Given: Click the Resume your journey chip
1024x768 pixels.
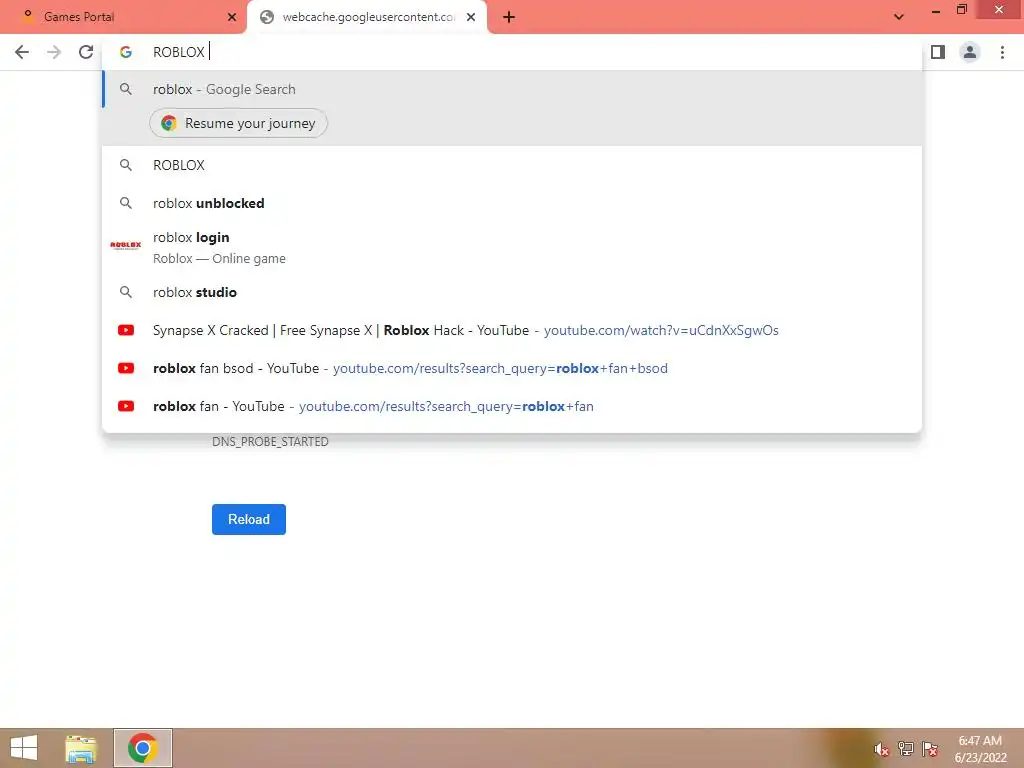Looking at the screenshot, I should click(x=238, y=123).
